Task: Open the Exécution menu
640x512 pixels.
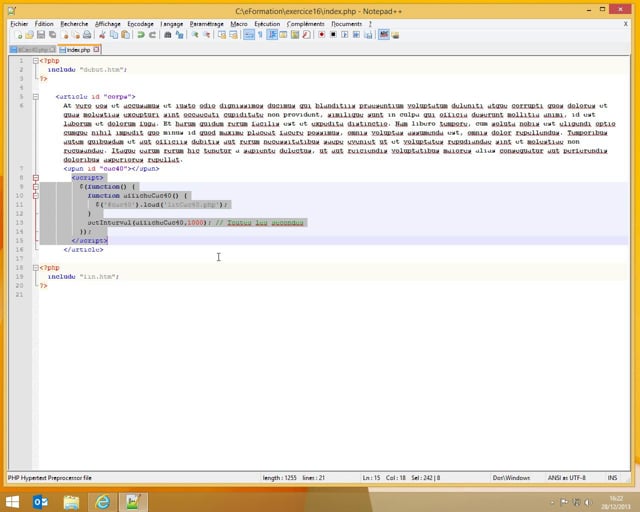Action: coord(267,24)
